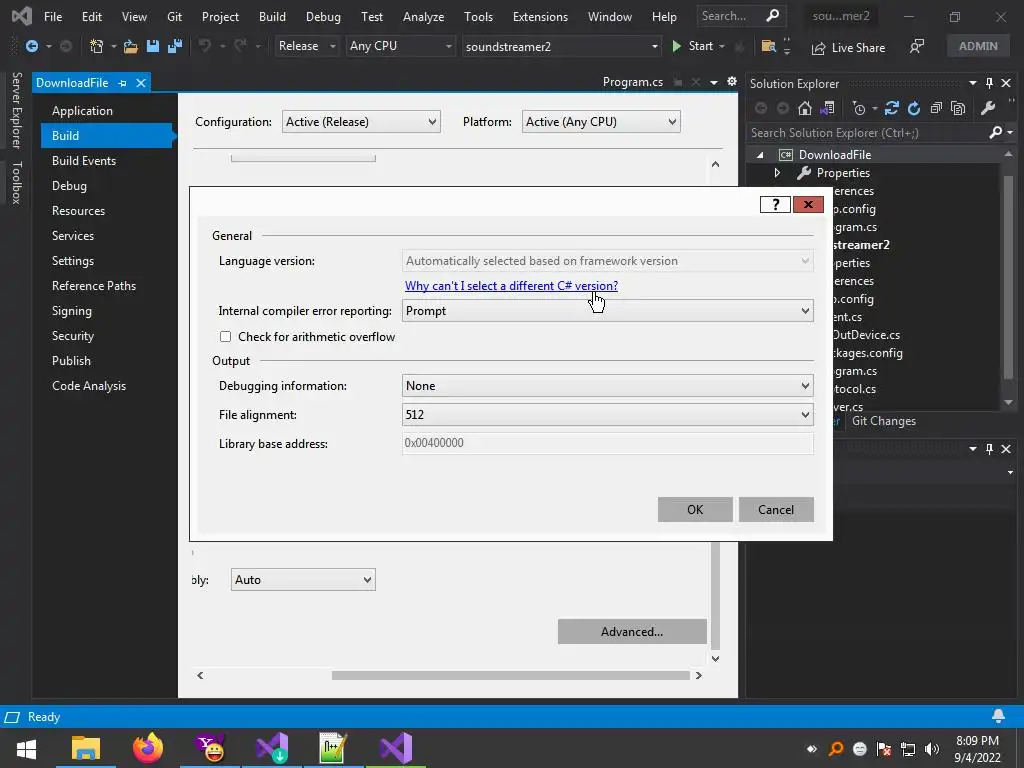This screenshot has height=768, width=1024.
Task: Click the Library base address field
Action: click(x=607, y=443)
